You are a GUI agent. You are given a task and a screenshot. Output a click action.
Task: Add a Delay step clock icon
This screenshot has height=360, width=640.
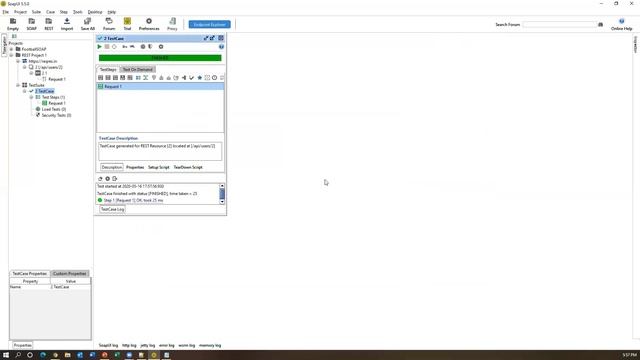coord(214,78)
